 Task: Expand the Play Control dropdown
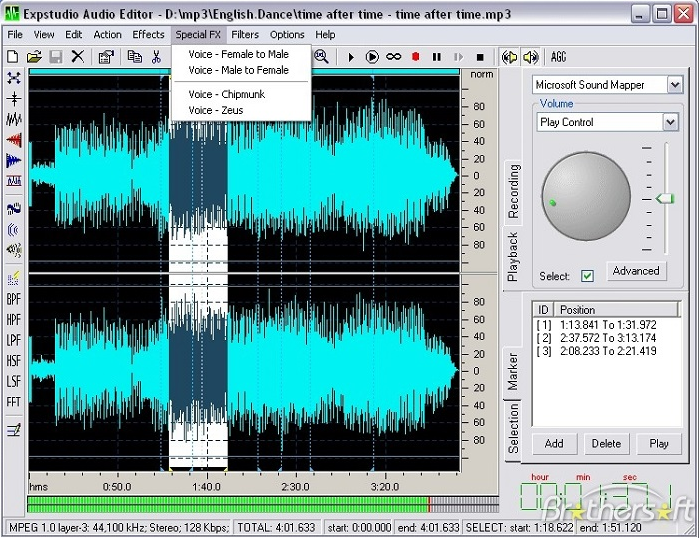pyautogui.click(x=670, y=122)
